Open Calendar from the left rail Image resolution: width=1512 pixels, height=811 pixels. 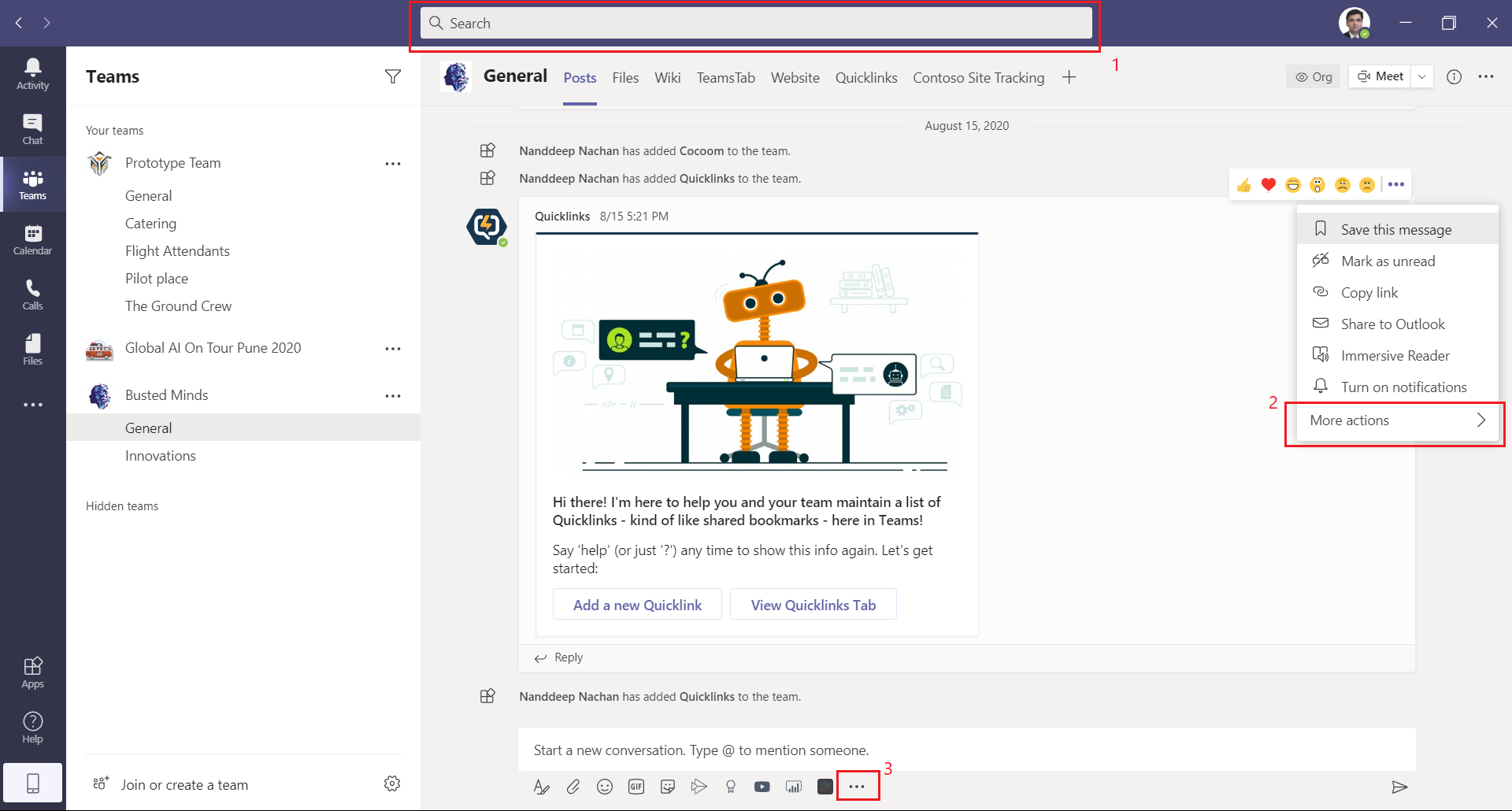32,239
